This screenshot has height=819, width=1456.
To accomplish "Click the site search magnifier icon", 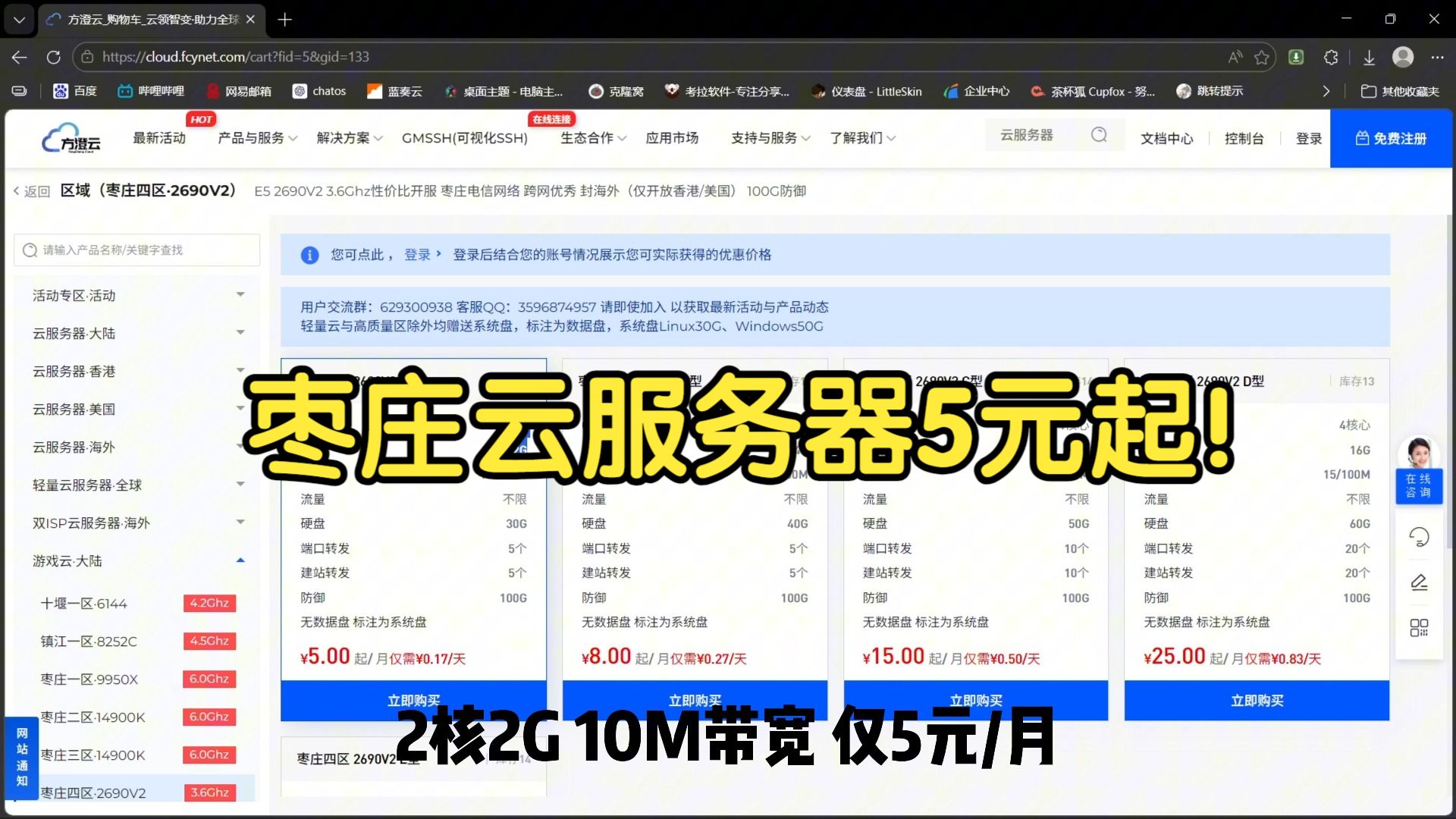I will [x=1099, y=135].
